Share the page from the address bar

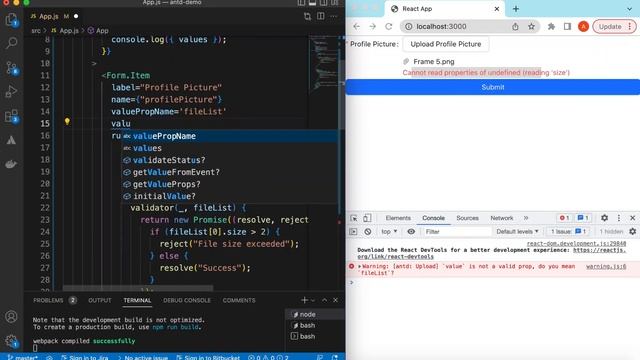pos(515,27)
